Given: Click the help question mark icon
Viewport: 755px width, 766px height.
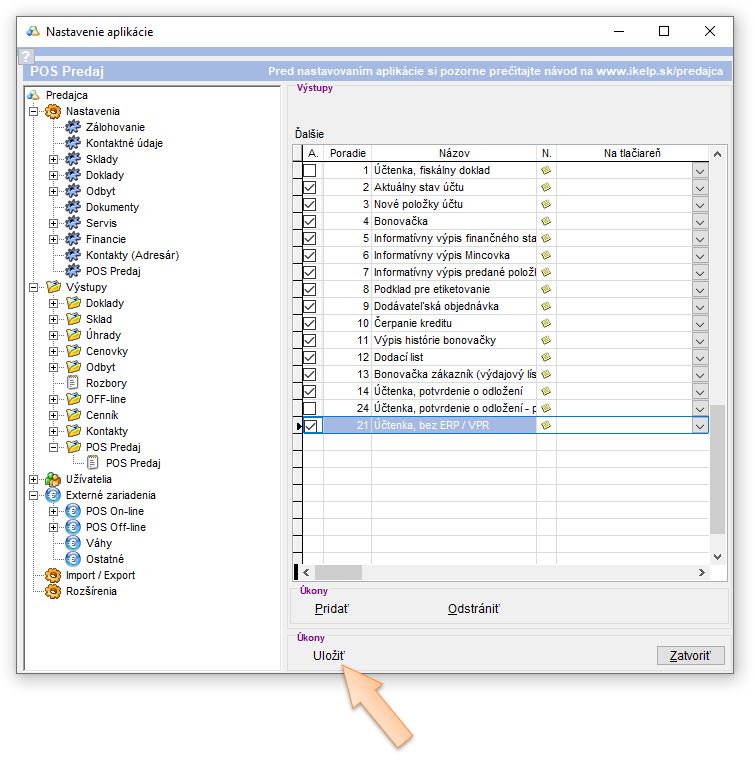Looking at the screenshot, I should [x=27, y=57].
